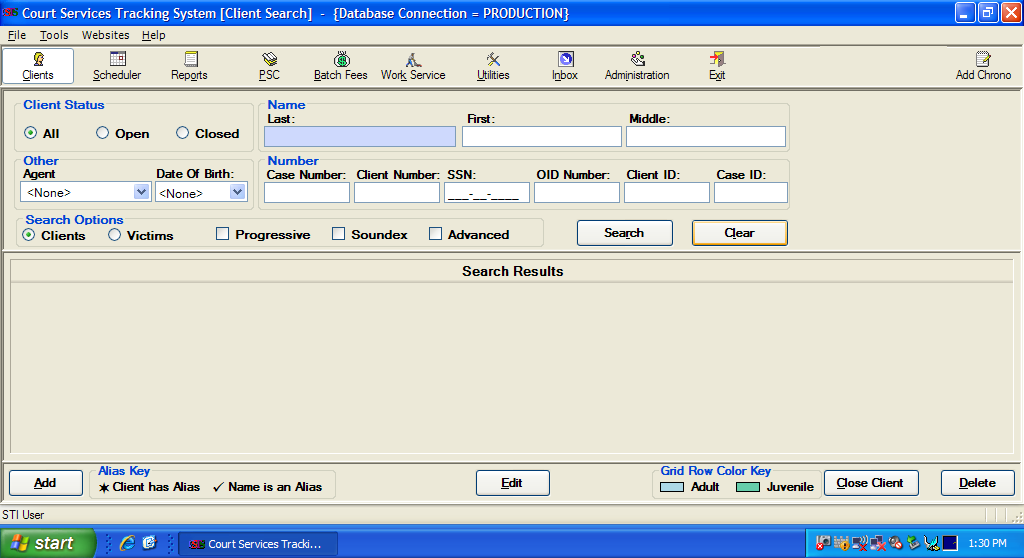Open the Help menu
Screen dimensions: 1024x558
click(153, 35)
